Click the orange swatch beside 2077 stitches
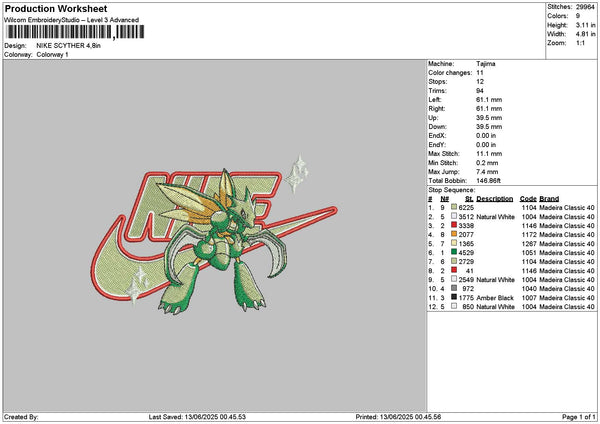This screenshot has height=424, width=600. point(454,234)
